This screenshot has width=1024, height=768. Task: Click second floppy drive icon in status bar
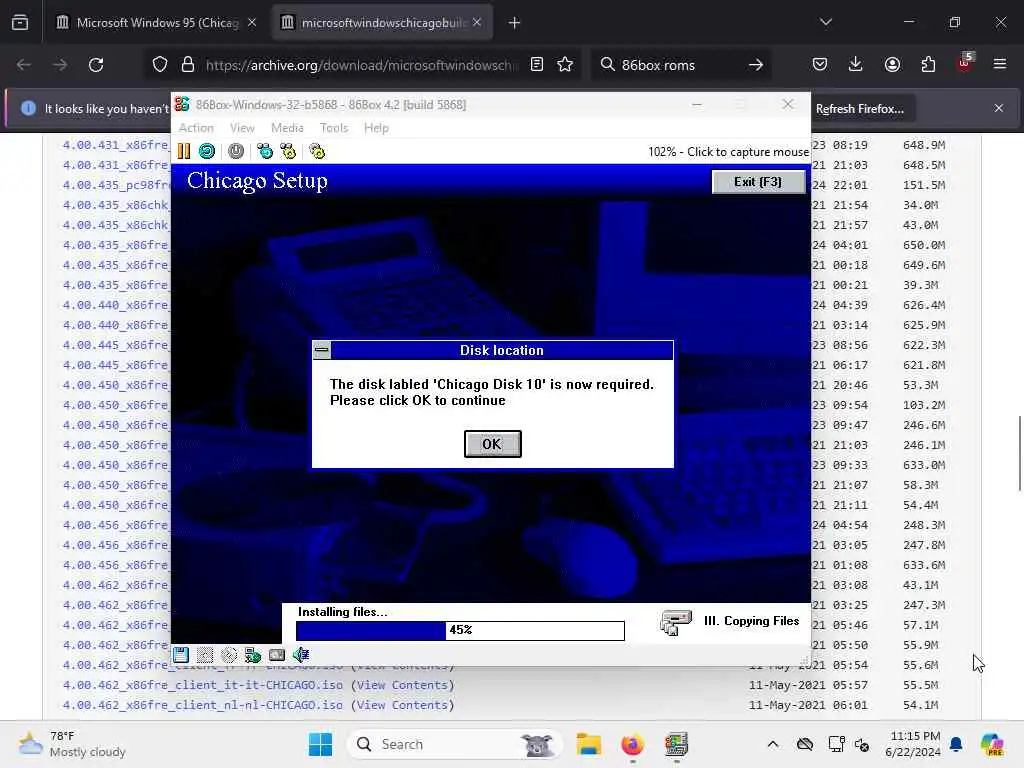pyautogui.click(x=205, y=654)
